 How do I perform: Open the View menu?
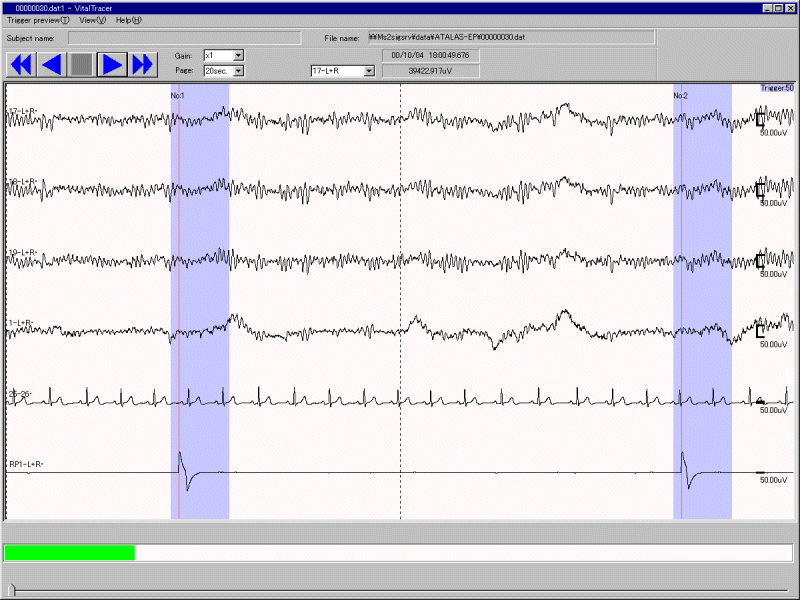click(x=92, y=20)
